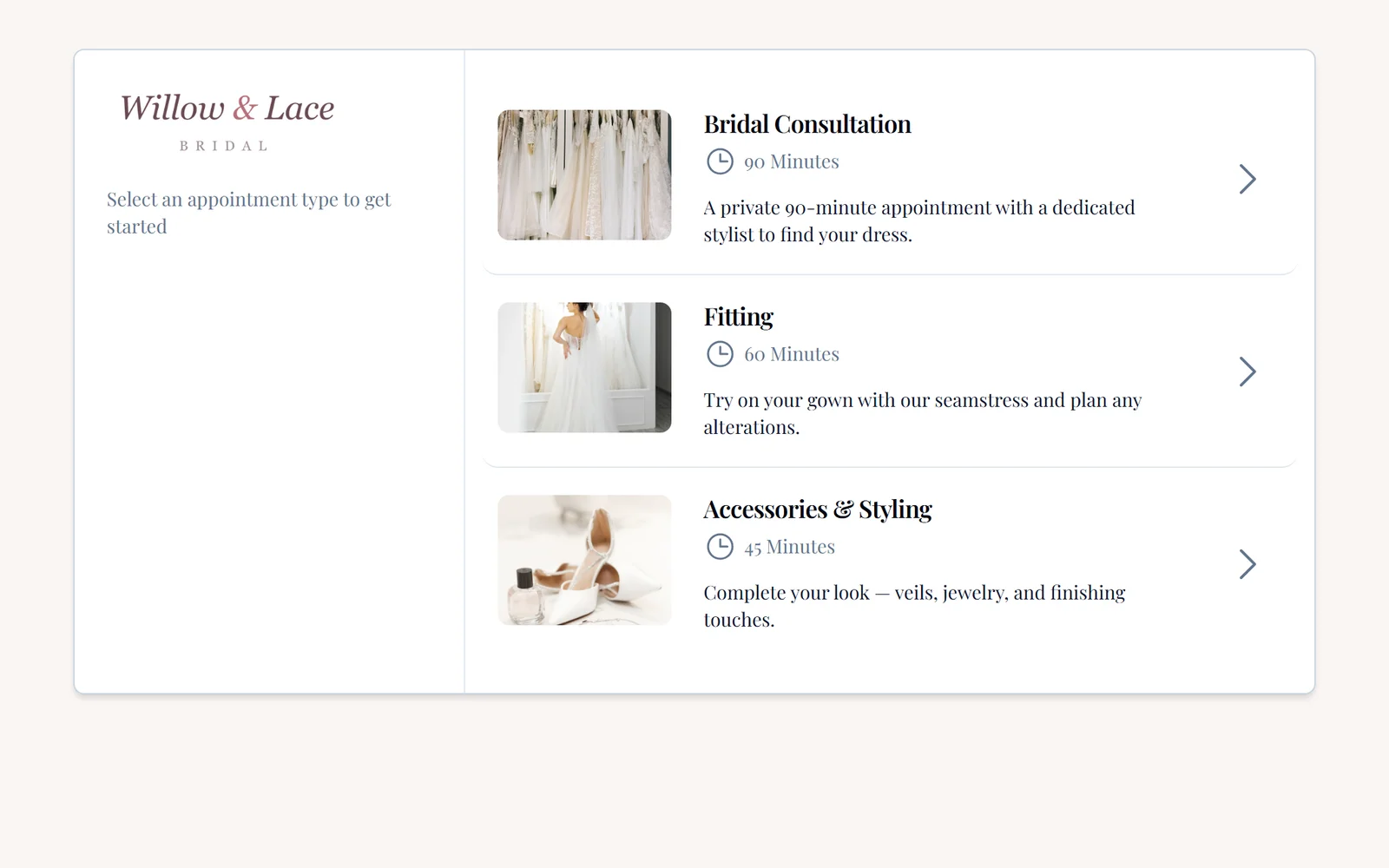The height and width of the screenshot is (868, 1389).
Task: Click the clock icon beside 45 Minutes
Action: point(720,547)
